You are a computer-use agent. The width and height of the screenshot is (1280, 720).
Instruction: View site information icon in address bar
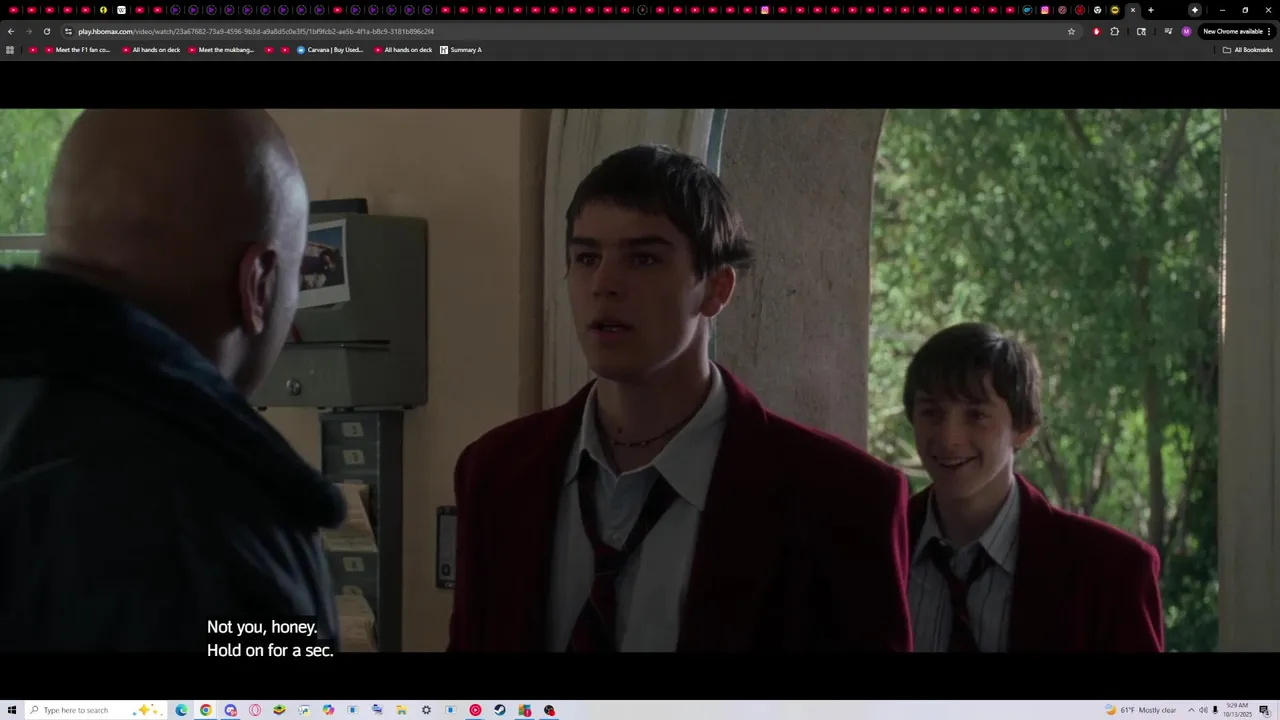[x=68, y=31]
